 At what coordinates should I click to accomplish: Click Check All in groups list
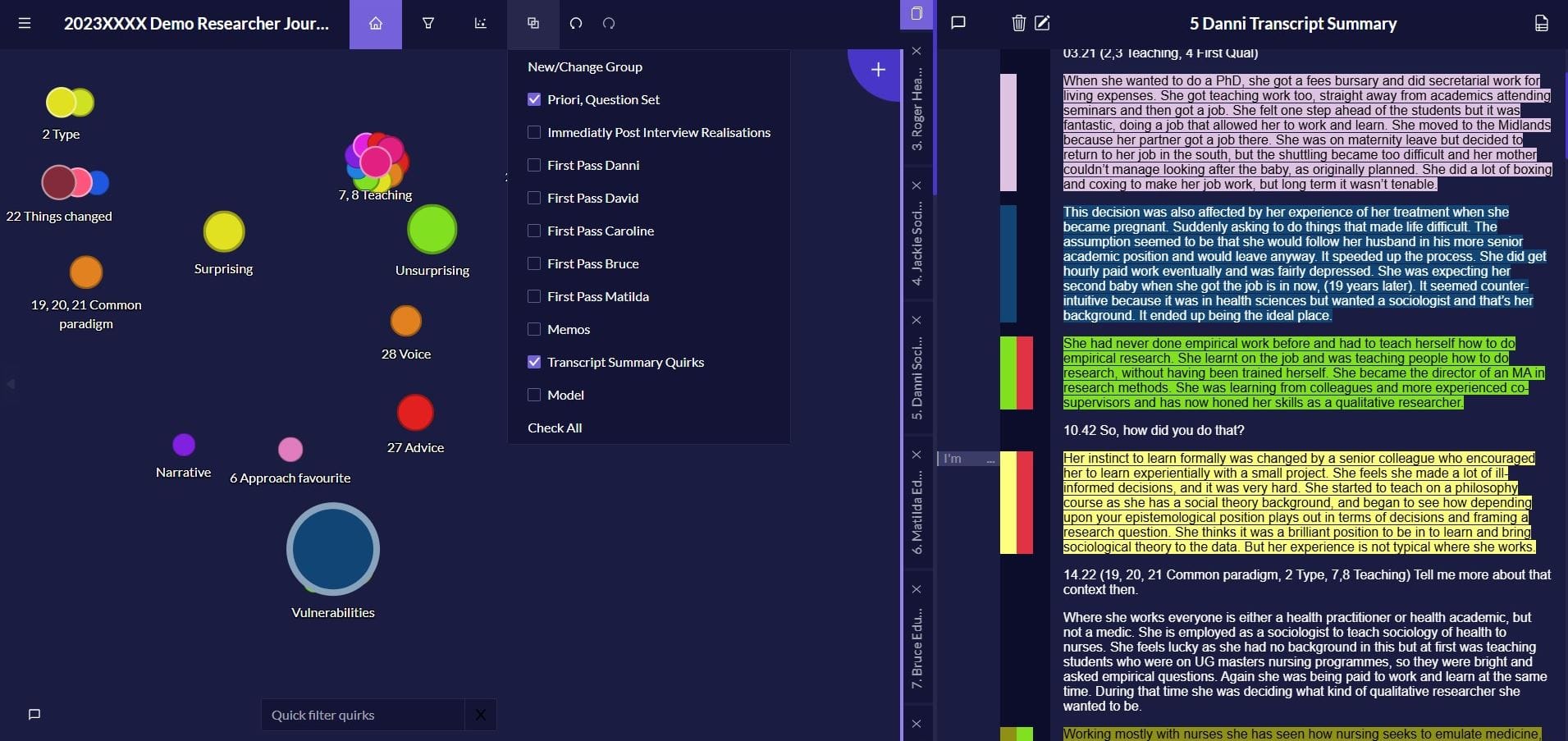coord(555,428)
